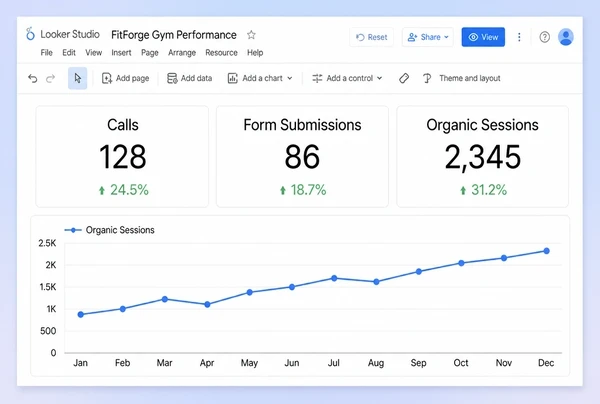Open the Help menu
The width and height of the screenshot is (600, 404).
point(255,53)
